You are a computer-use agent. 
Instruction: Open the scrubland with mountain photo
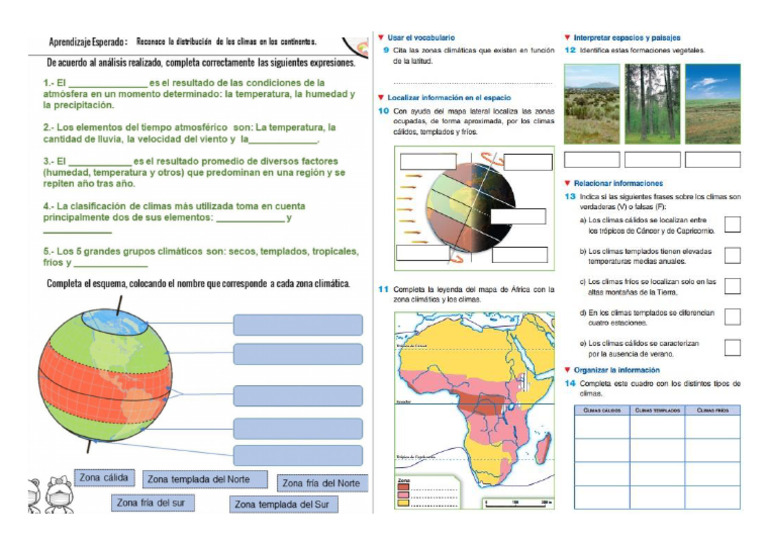(x=592, y=104)
